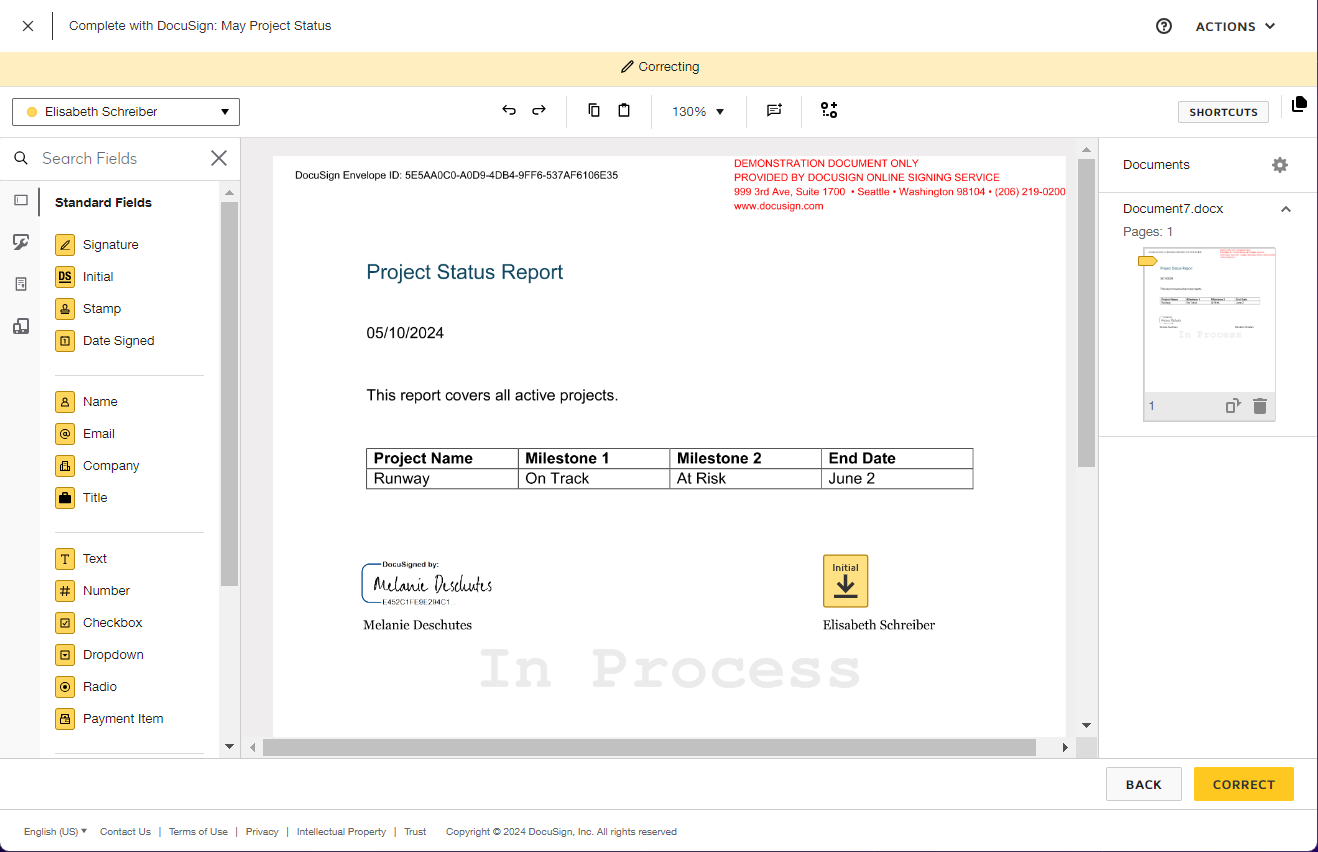Open the Elisabeth Schreiber recipient dropdown

click(x=126, y=112)
